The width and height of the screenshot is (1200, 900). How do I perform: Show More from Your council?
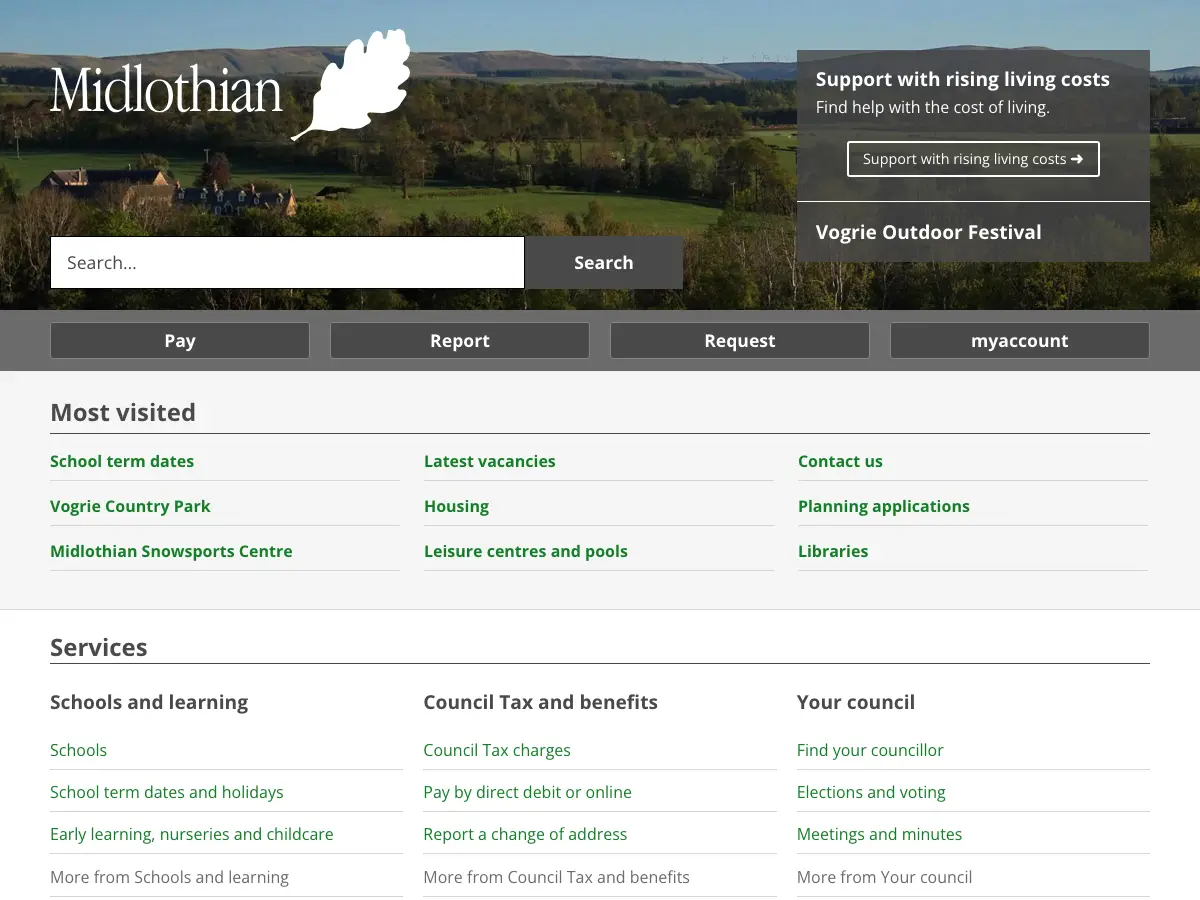884,877
